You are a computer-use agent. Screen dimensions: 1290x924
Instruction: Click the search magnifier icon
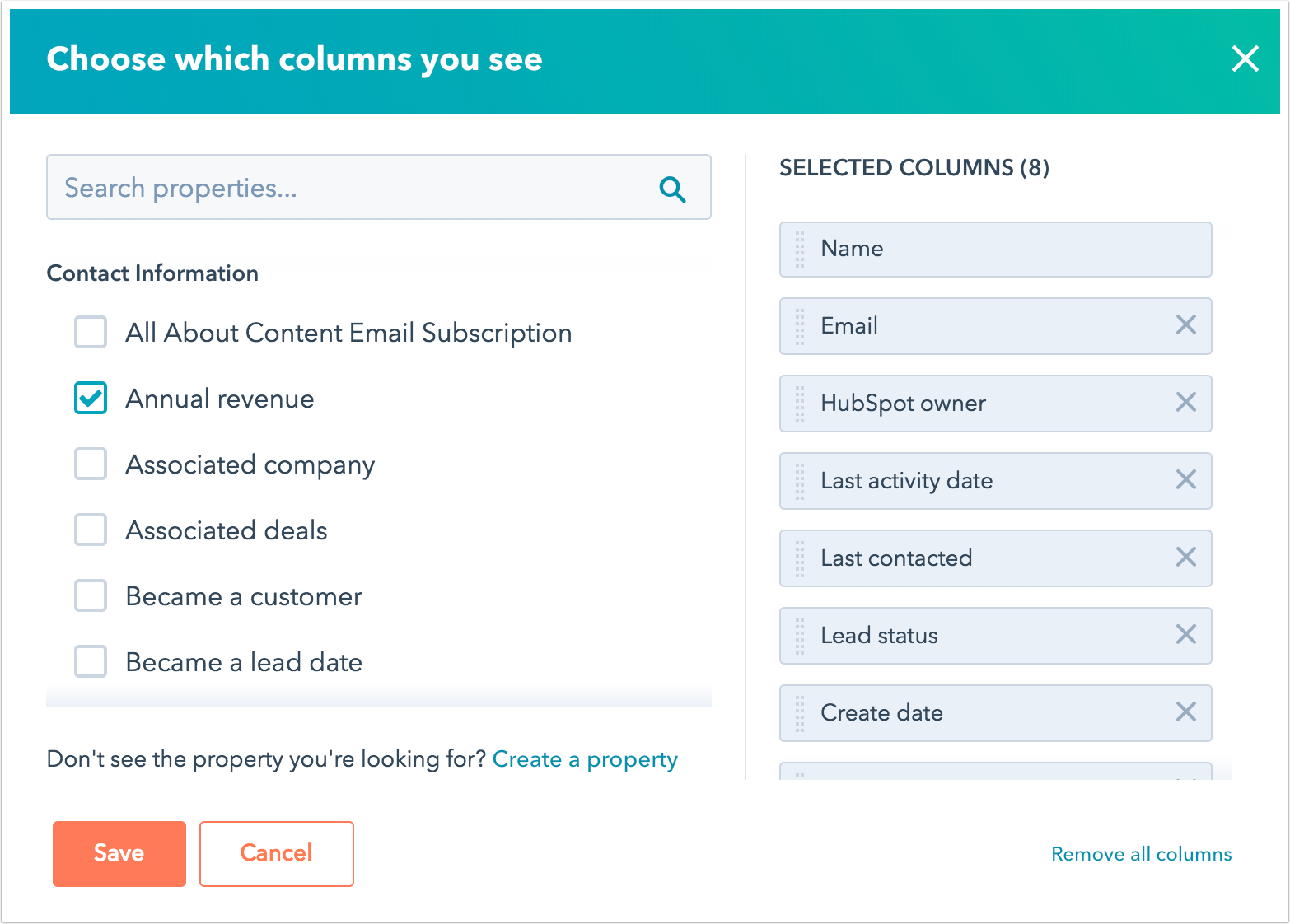point(672,189)
